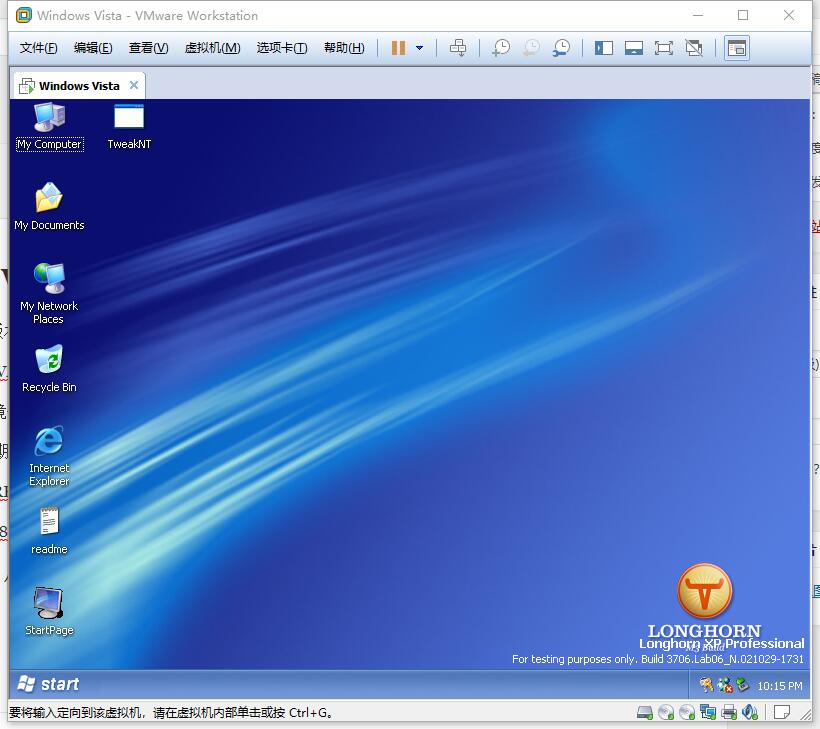The image size is (820, 729).
Task: Expand the power options arrow beside Pause
Action: click(x=419, y=48)
